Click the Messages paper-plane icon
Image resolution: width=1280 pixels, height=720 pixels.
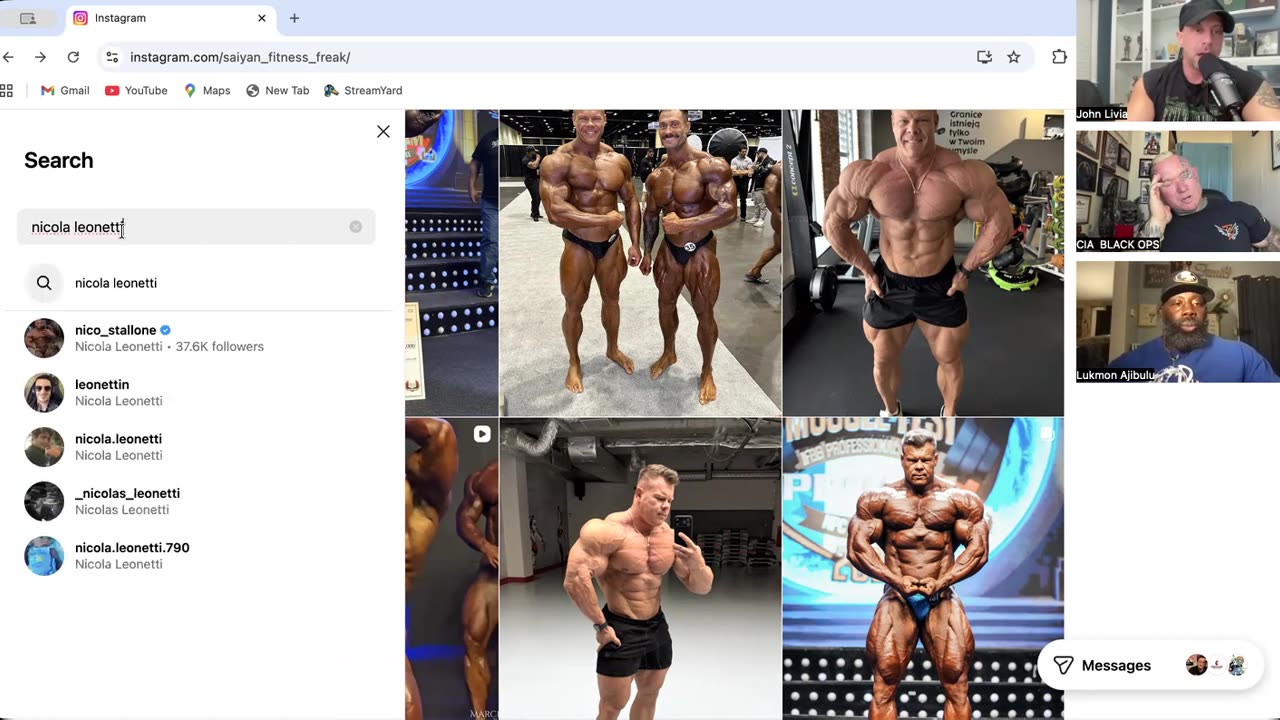click(x=1063, y=666)
